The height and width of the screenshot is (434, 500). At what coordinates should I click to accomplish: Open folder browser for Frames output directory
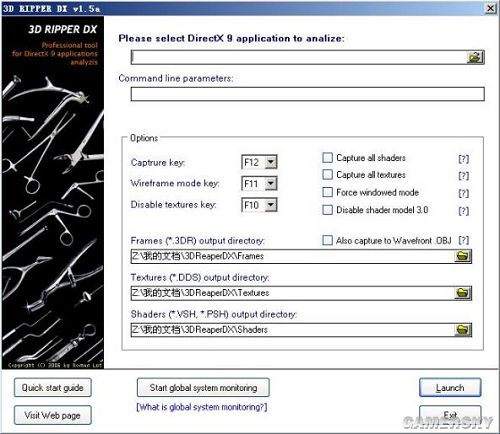coord(463,256)
